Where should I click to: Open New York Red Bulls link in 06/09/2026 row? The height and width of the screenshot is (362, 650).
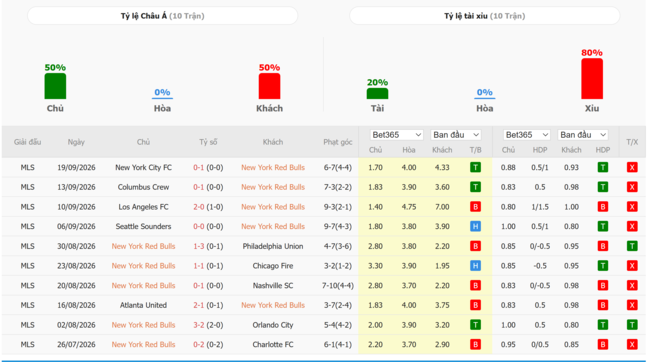click(x=273, y=226)
